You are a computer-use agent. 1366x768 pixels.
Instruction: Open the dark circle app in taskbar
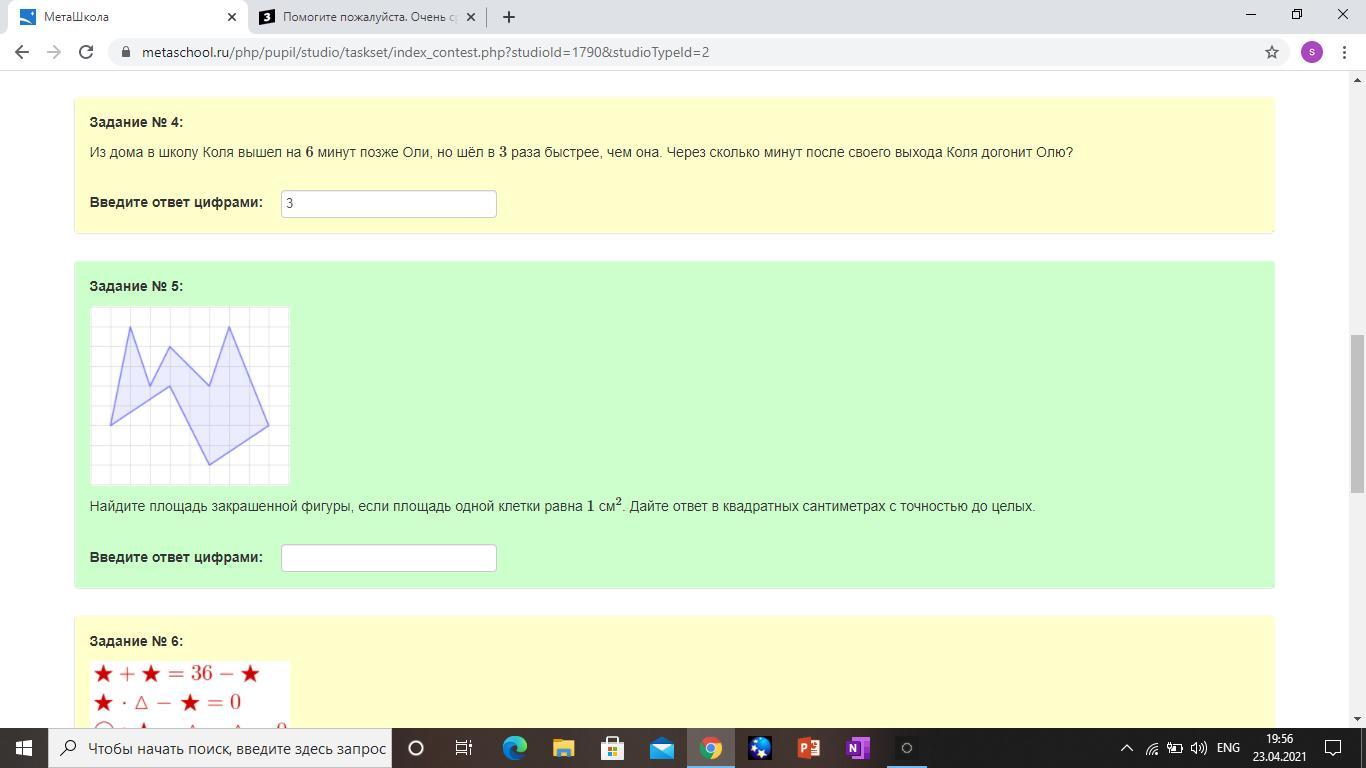click(906, 748)
